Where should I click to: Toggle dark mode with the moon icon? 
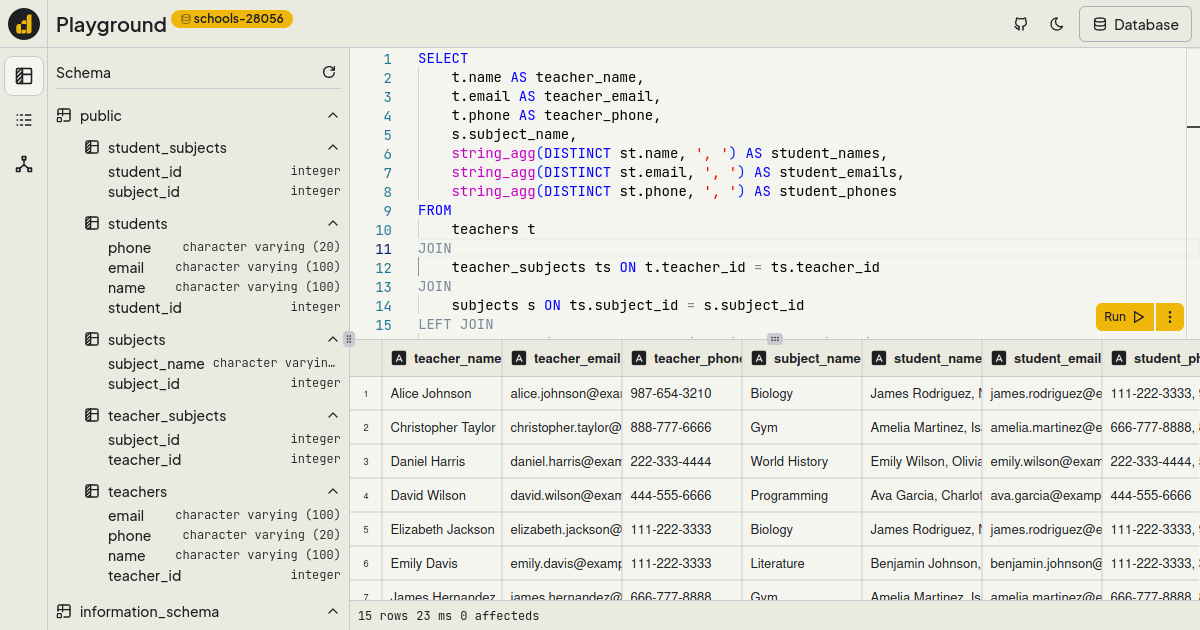1056,23
